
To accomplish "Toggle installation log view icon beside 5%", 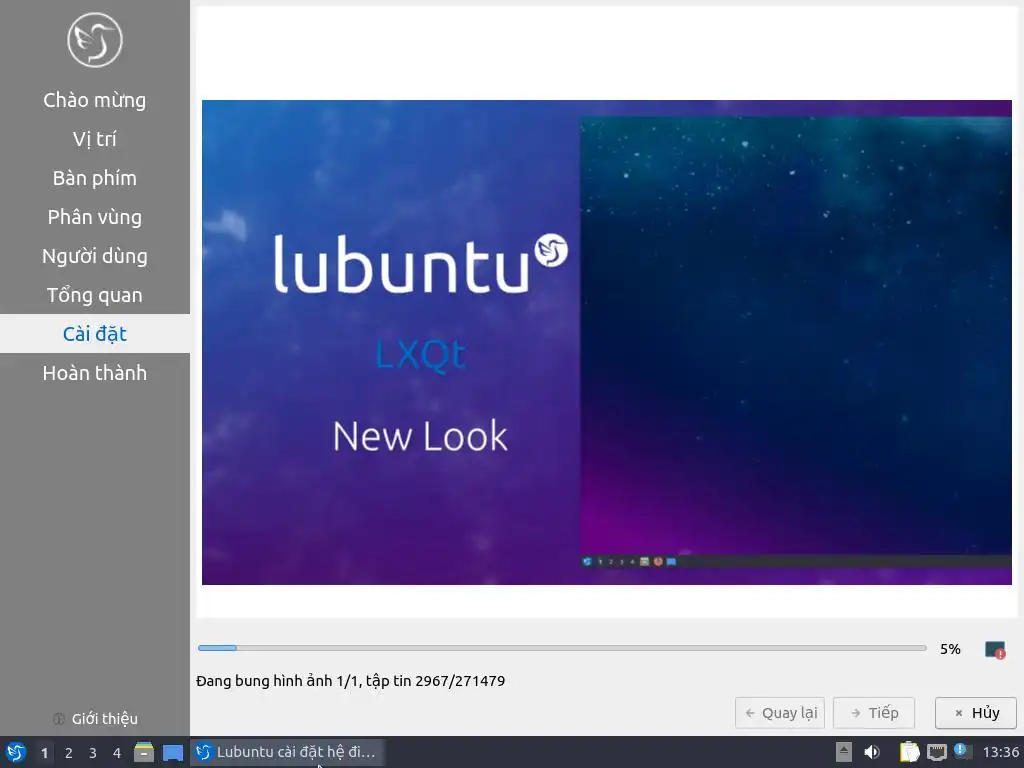I will 995,649.
